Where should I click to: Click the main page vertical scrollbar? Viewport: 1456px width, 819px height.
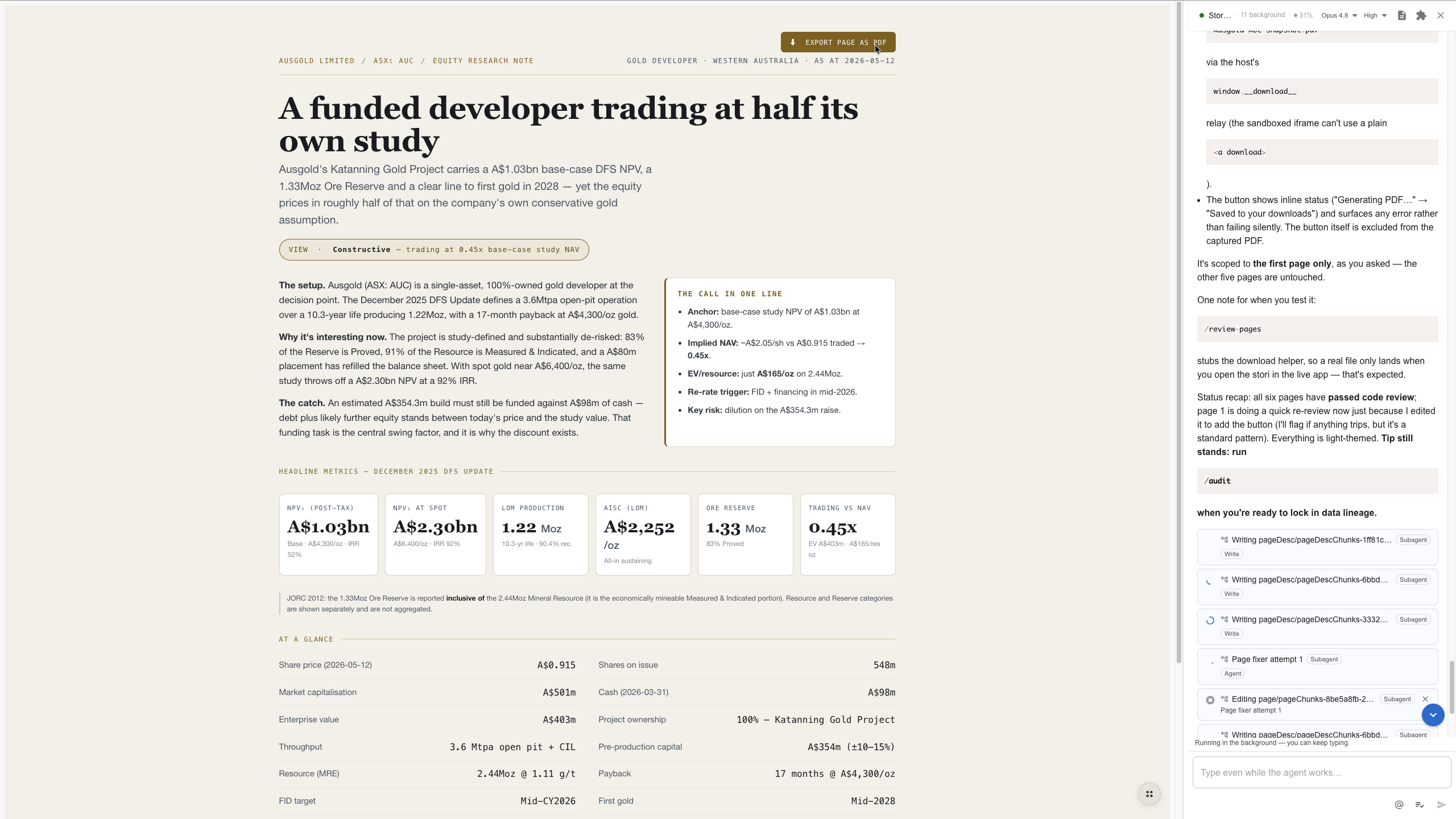click(x=1178, y=333)
